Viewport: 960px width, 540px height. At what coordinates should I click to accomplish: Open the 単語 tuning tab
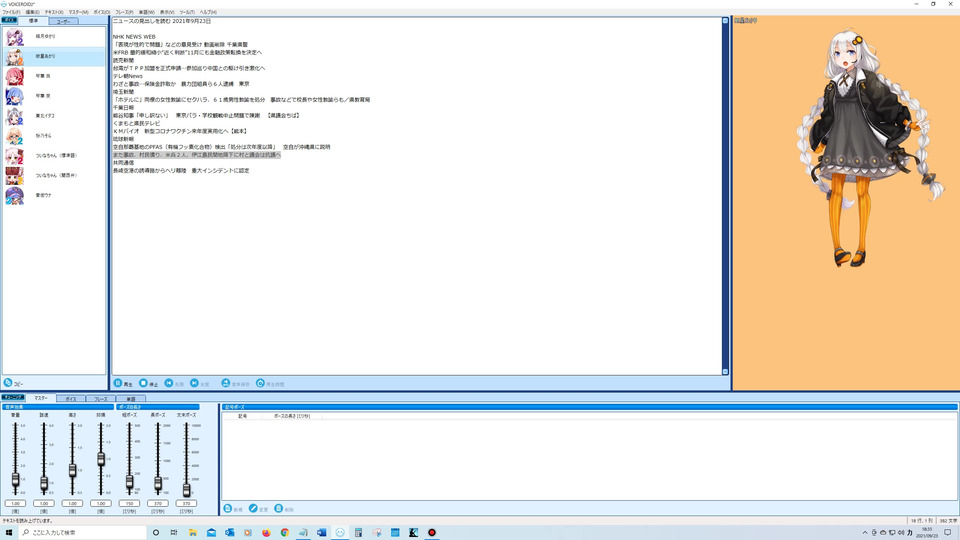(131, 399)
